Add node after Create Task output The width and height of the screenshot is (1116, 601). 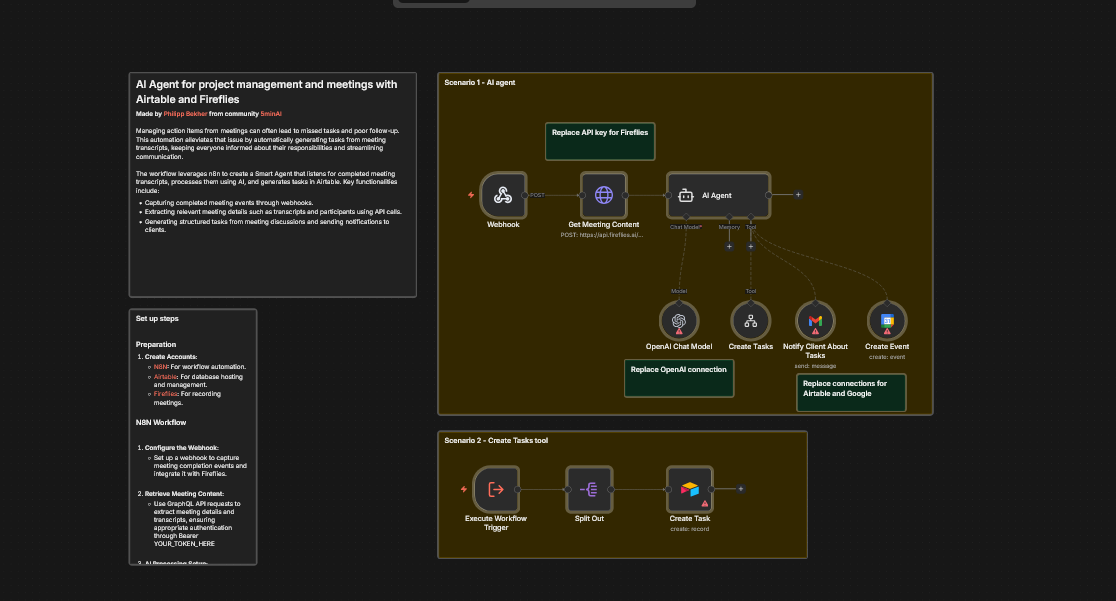coord(740,489)
